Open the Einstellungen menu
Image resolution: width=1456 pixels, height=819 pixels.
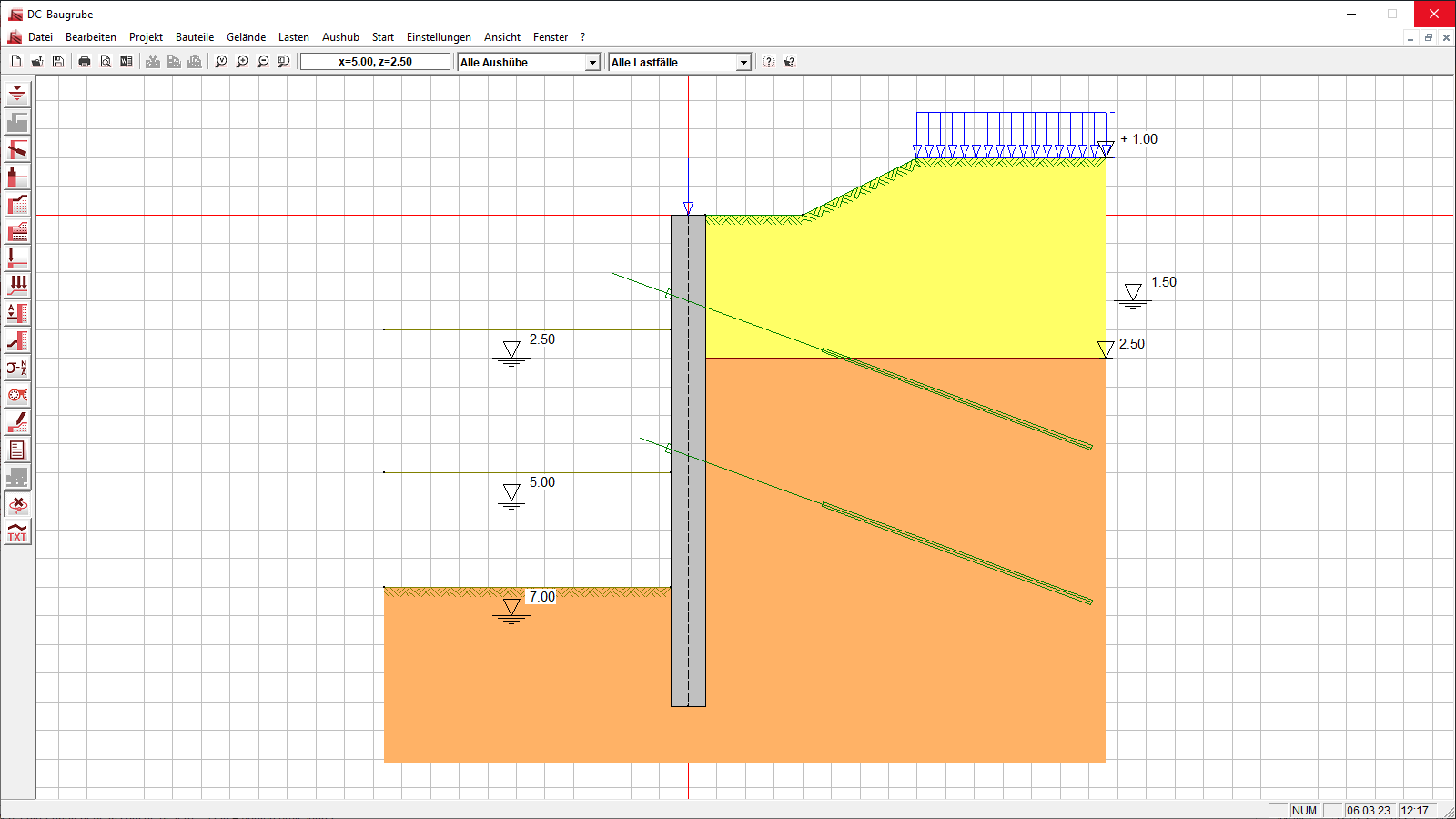click(439, 37)
